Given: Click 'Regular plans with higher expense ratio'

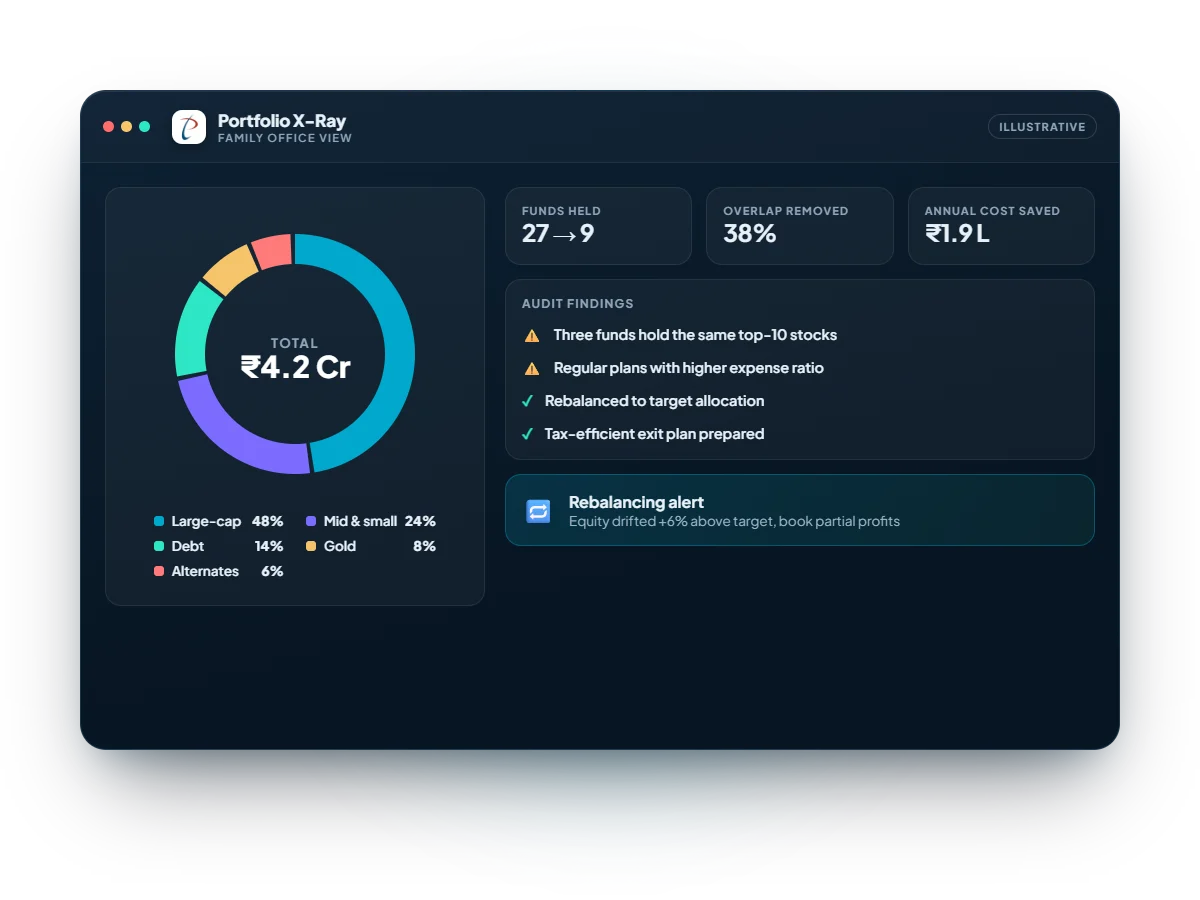Looking at the screenshot, I should 689,368.
